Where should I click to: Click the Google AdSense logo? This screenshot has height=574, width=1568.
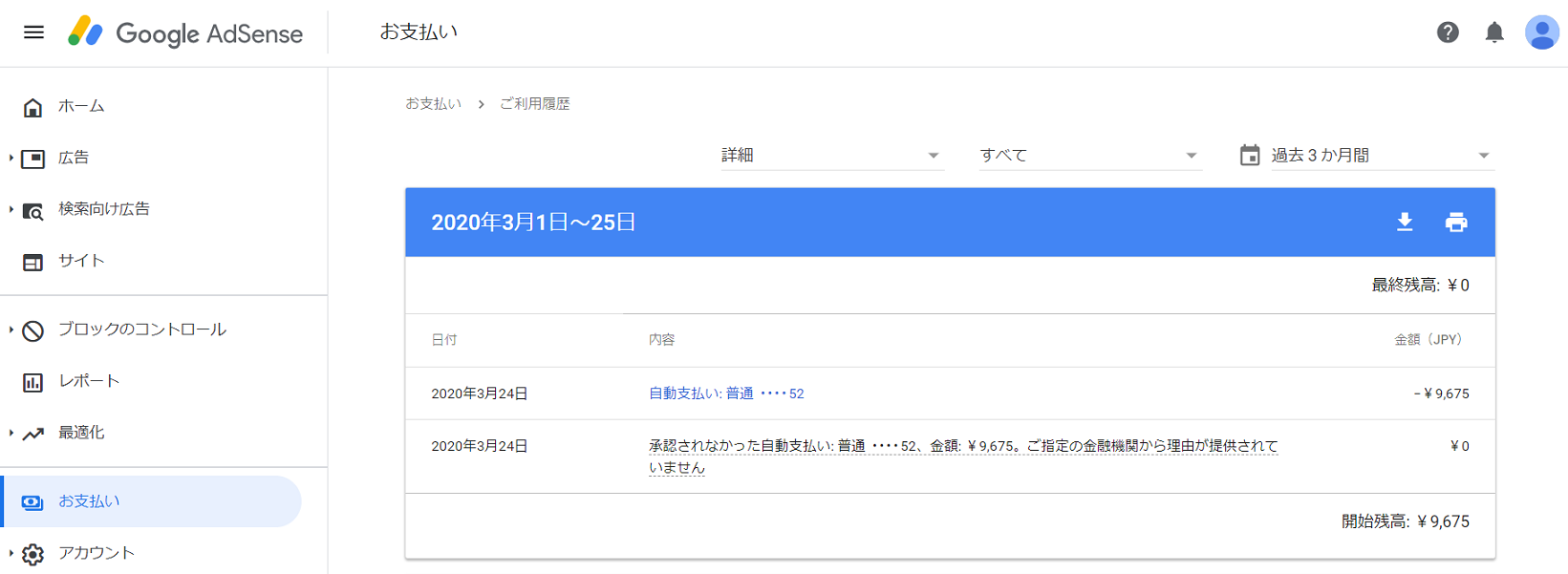(185, 32)
